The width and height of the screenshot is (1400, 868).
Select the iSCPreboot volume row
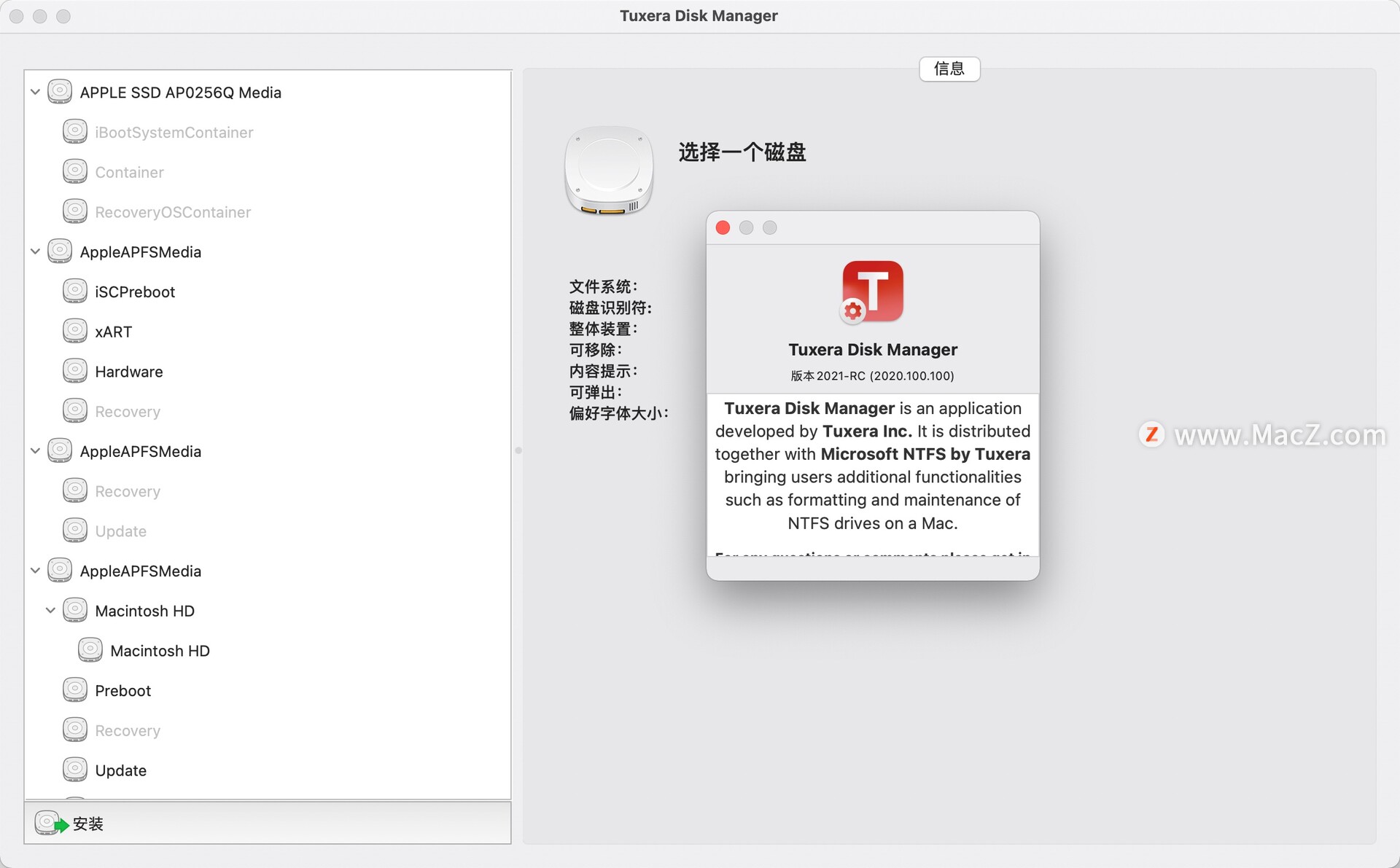[x=268, y=292]
